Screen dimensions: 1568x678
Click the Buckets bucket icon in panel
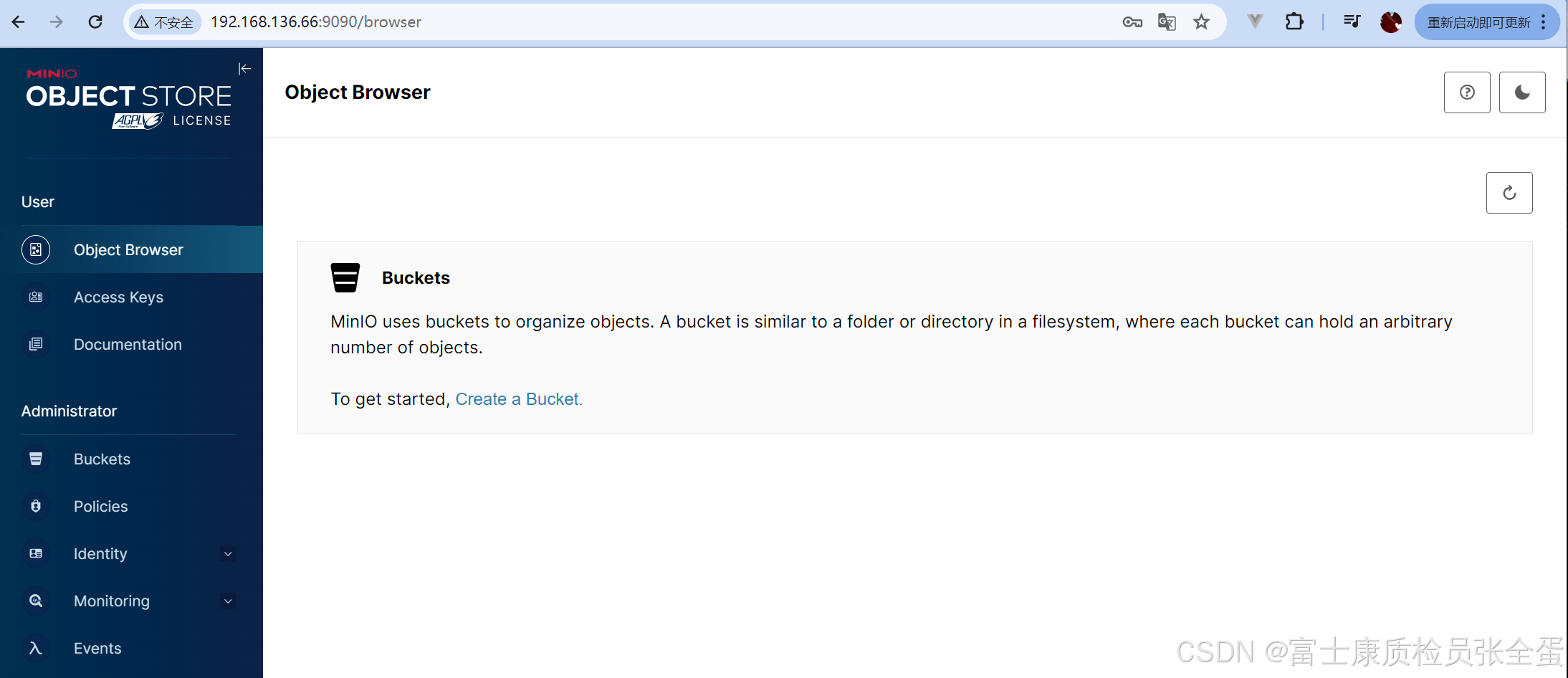(345, 277)
